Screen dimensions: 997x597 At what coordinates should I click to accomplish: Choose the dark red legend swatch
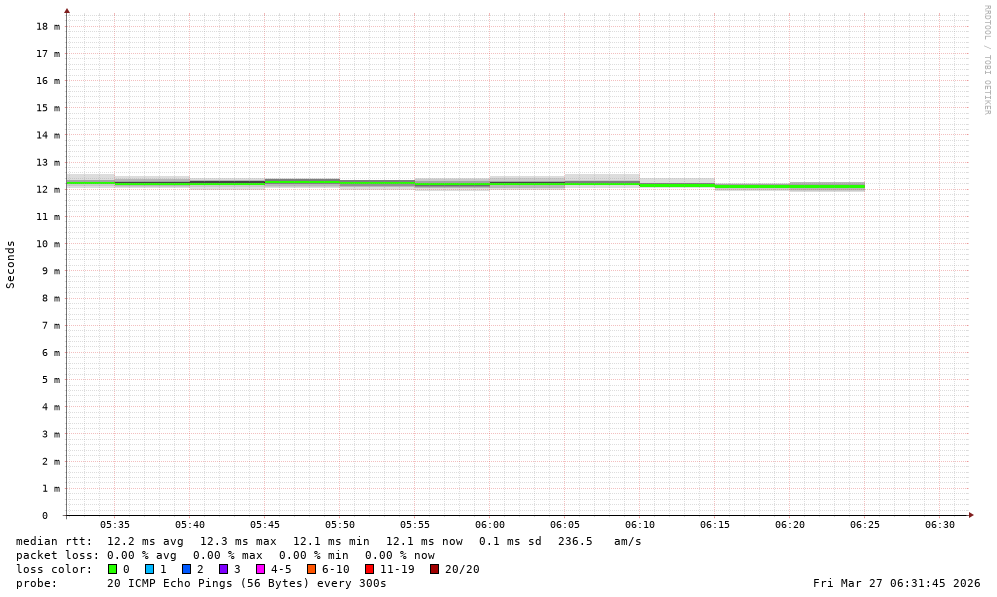coord(434,569)
